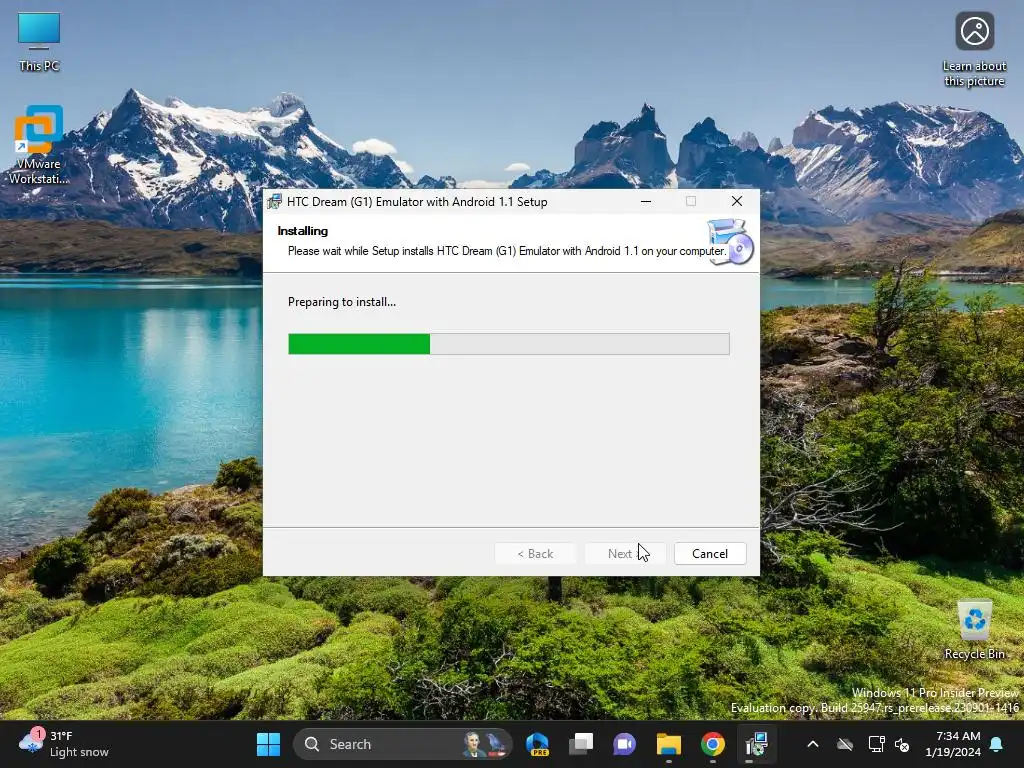Open the Windows Start menu

tap(268, 744)
